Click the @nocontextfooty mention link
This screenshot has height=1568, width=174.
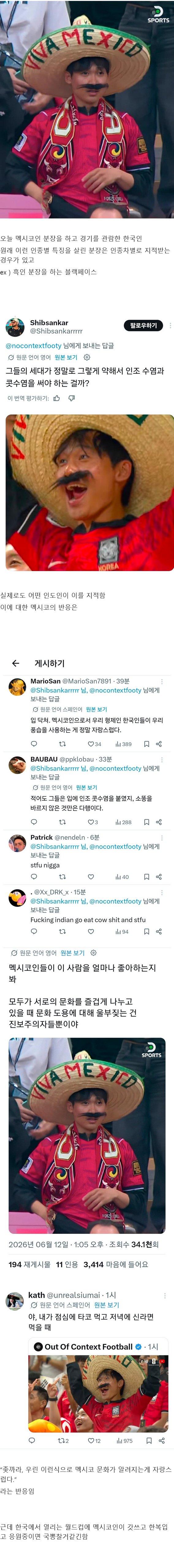tap(33, 346)
